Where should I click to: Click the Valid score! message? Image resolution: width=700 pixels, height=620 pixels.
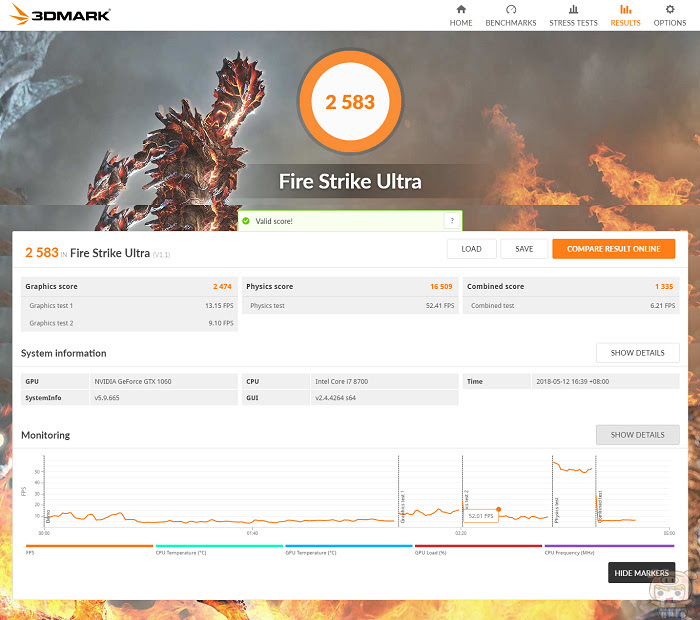click(x=274, y=221)
